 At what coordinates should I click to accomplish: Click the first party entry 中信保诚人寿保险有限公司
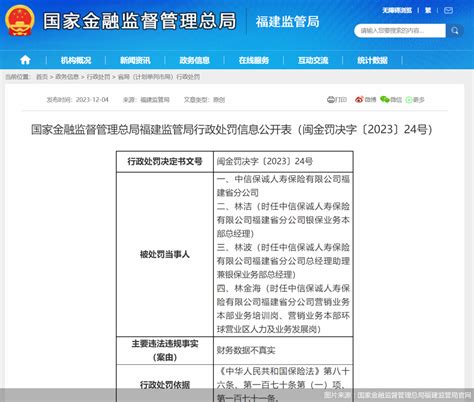pos(283,186)
